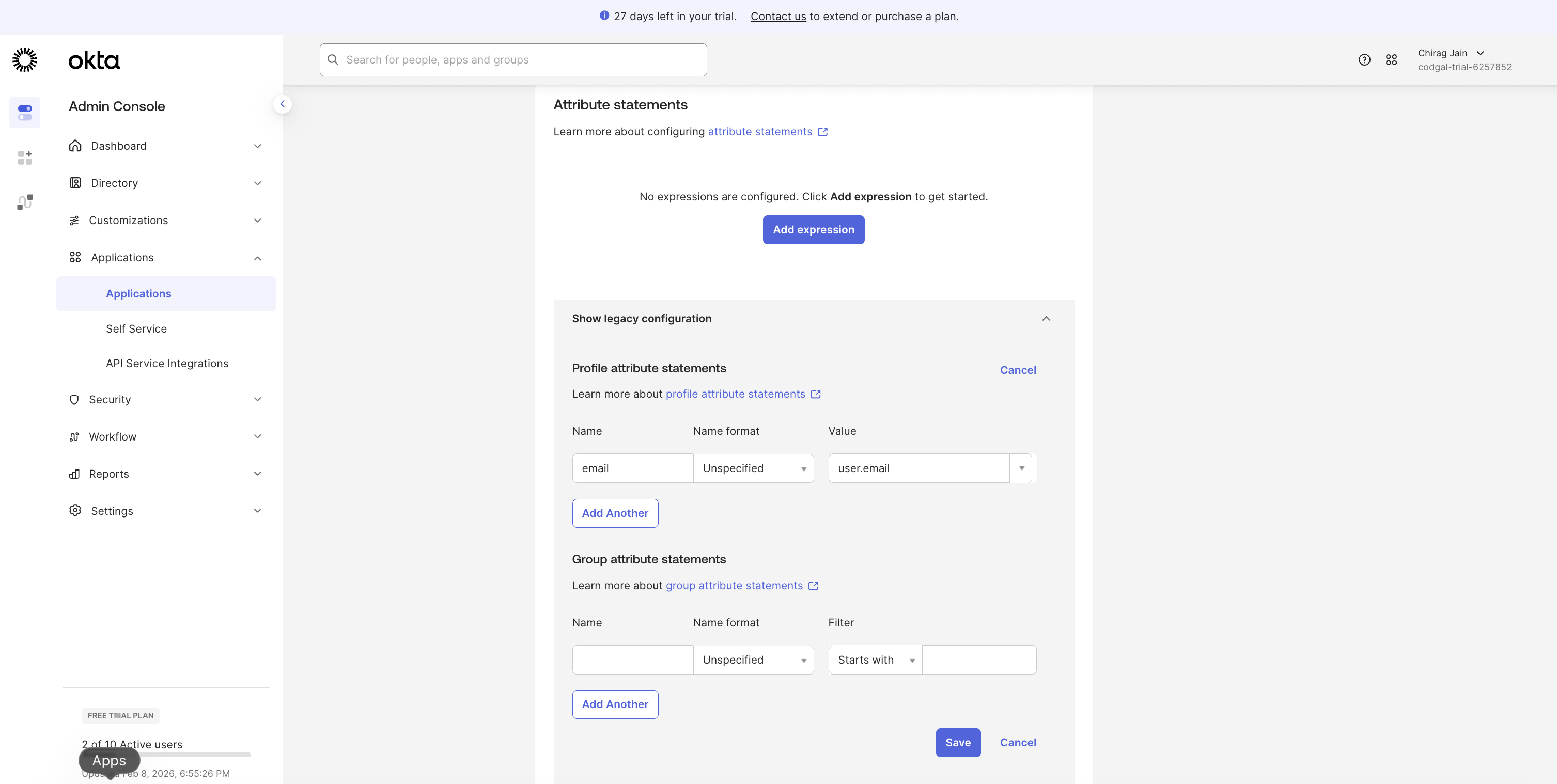Screen dimensions: 1557x784
Task: Open the apps grid icon near username
Action: pos(1391,60)
